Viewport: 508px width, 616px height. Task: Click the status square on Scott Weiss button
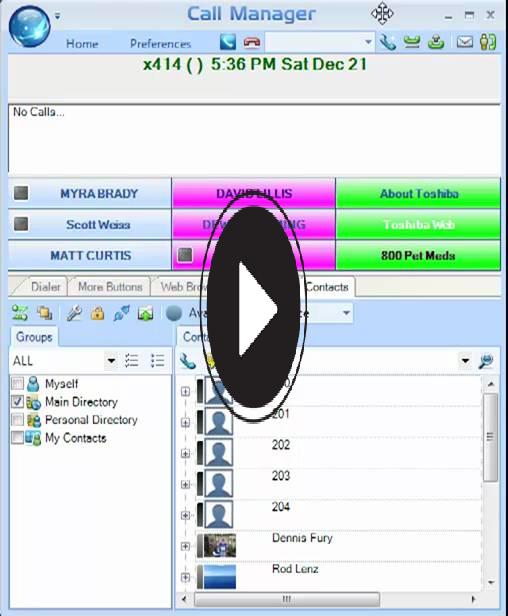(x=21, y=224)
